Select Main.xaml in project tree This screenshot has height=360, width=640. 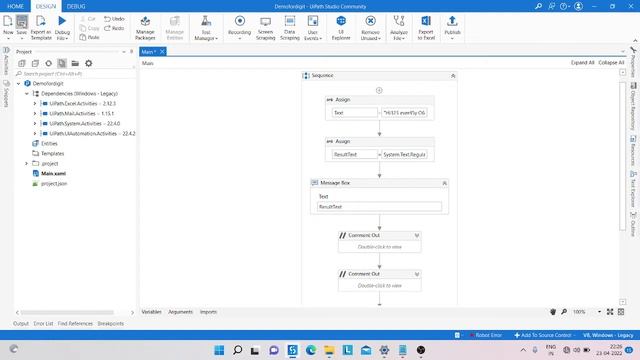tap(53, 173)
